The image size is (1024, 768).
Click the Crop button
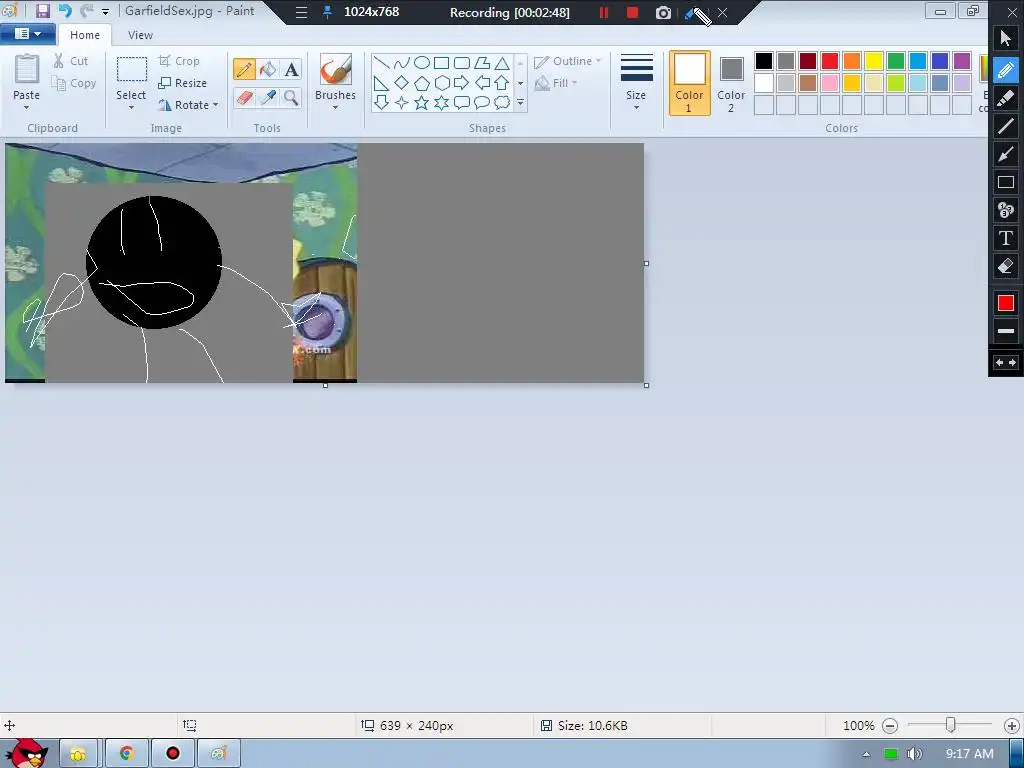pos(179,61)
